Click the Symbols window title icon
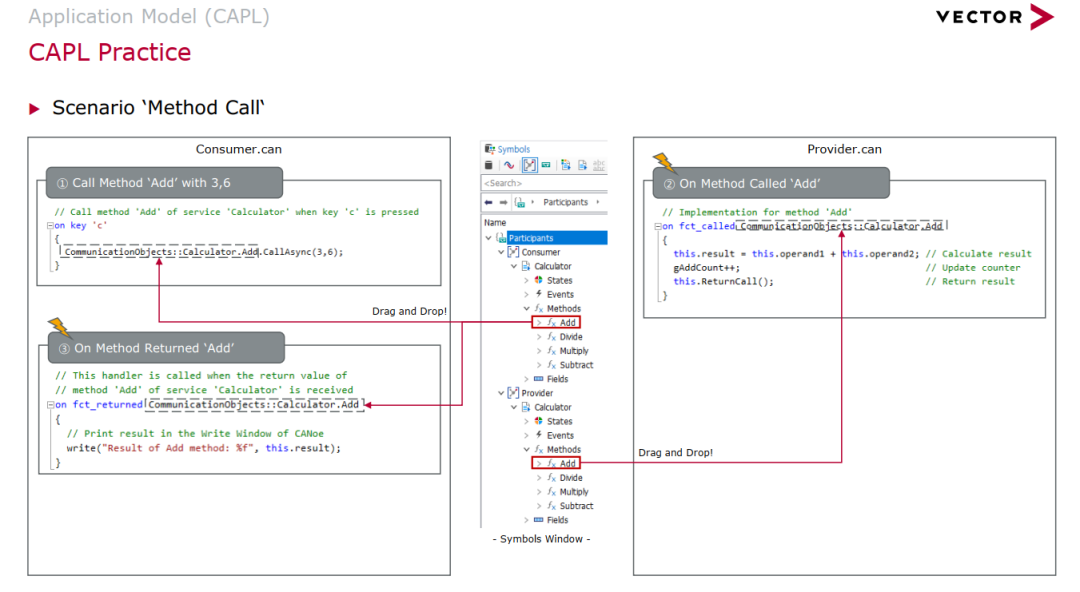 [490, 149]
